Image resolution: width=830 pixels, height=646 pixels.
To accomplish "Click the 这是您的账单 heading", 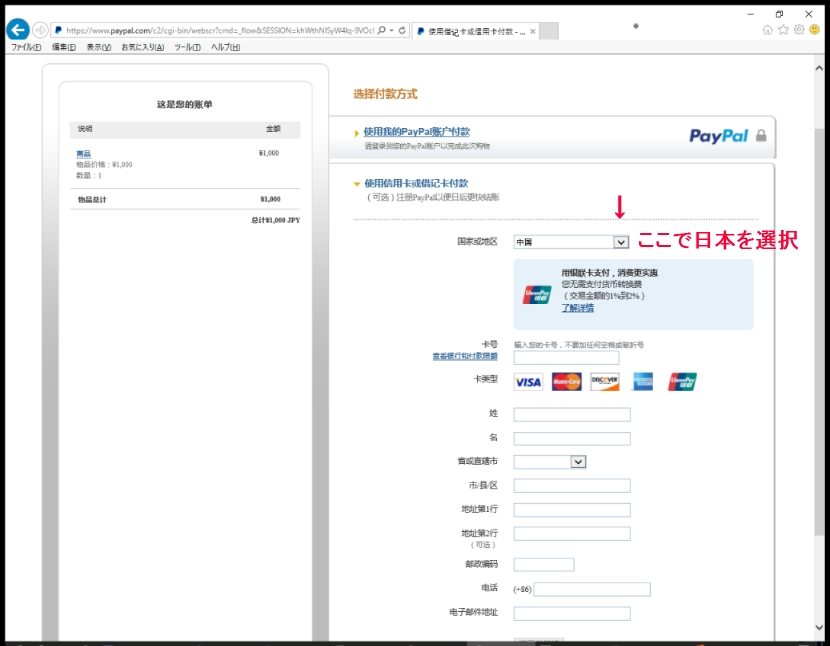I will tap(184, 104).
